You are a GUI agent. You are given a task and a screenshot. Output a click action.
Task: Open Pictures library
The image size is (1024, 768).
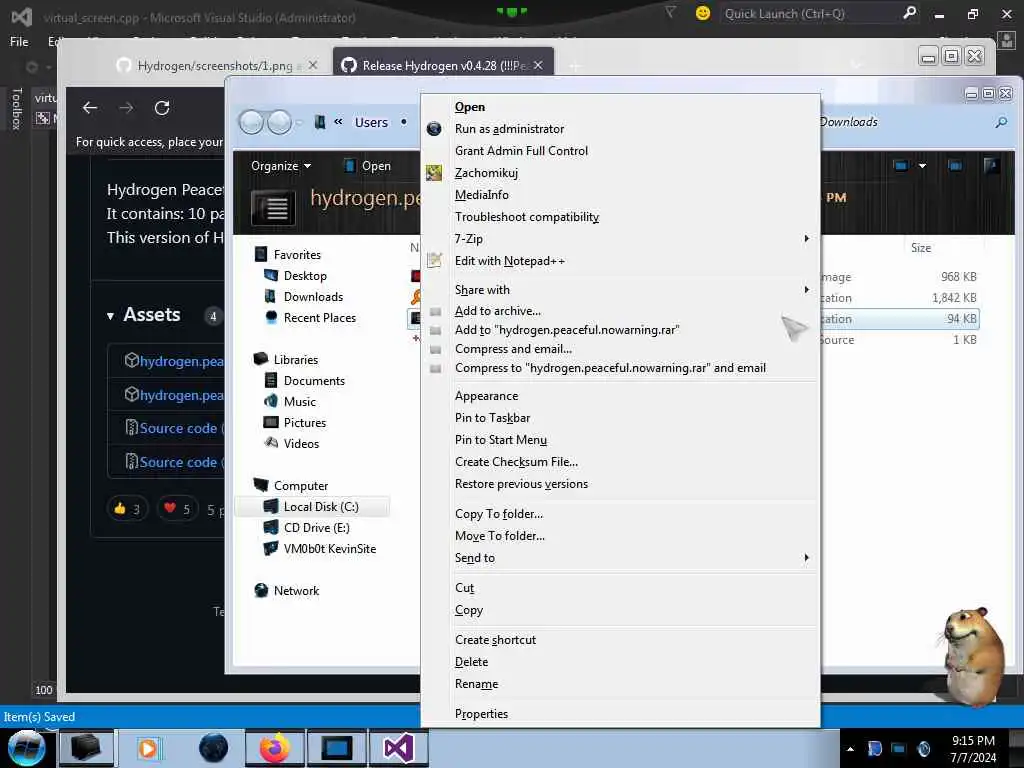point(304,423)
